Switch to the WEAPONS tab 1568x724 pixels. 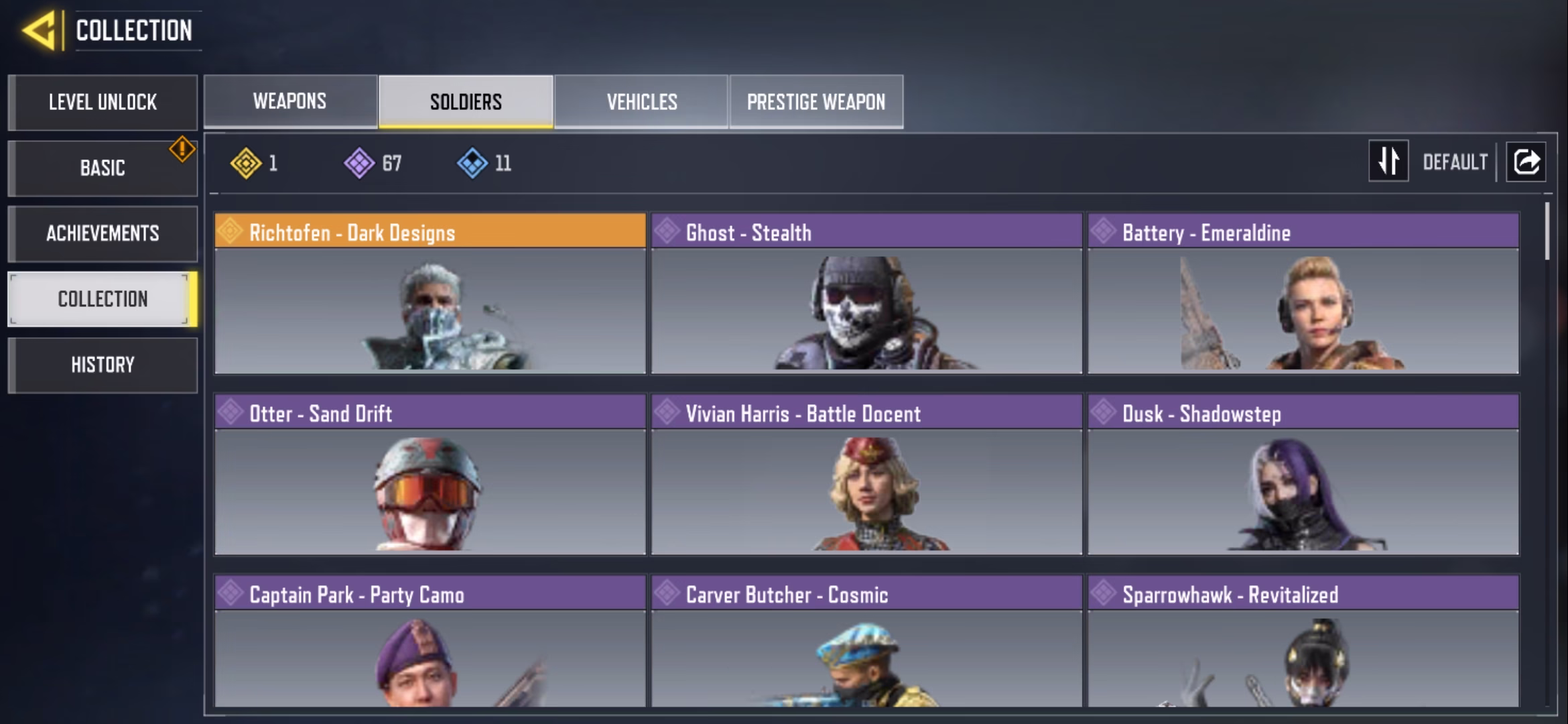click(x=290, y=101)
